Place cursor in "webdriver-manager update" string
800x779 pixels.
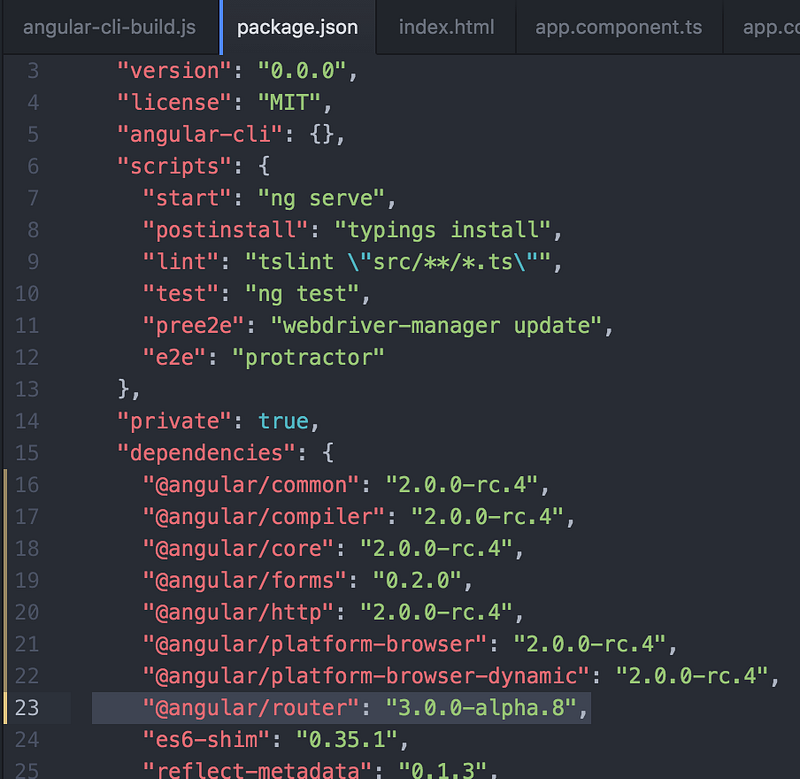coord(436,325)
